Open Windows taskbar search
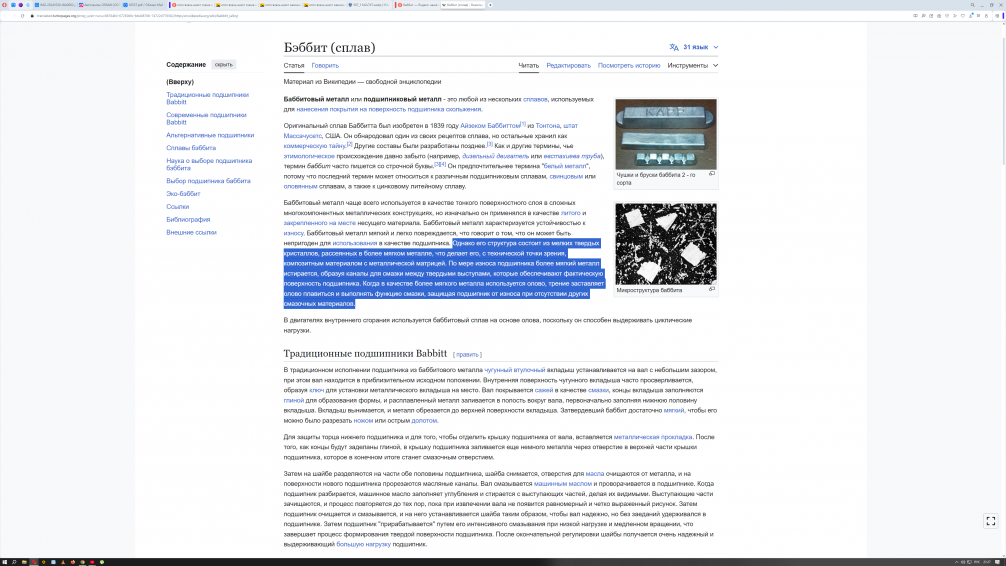 pyautogui.click(x=14, y=562)
